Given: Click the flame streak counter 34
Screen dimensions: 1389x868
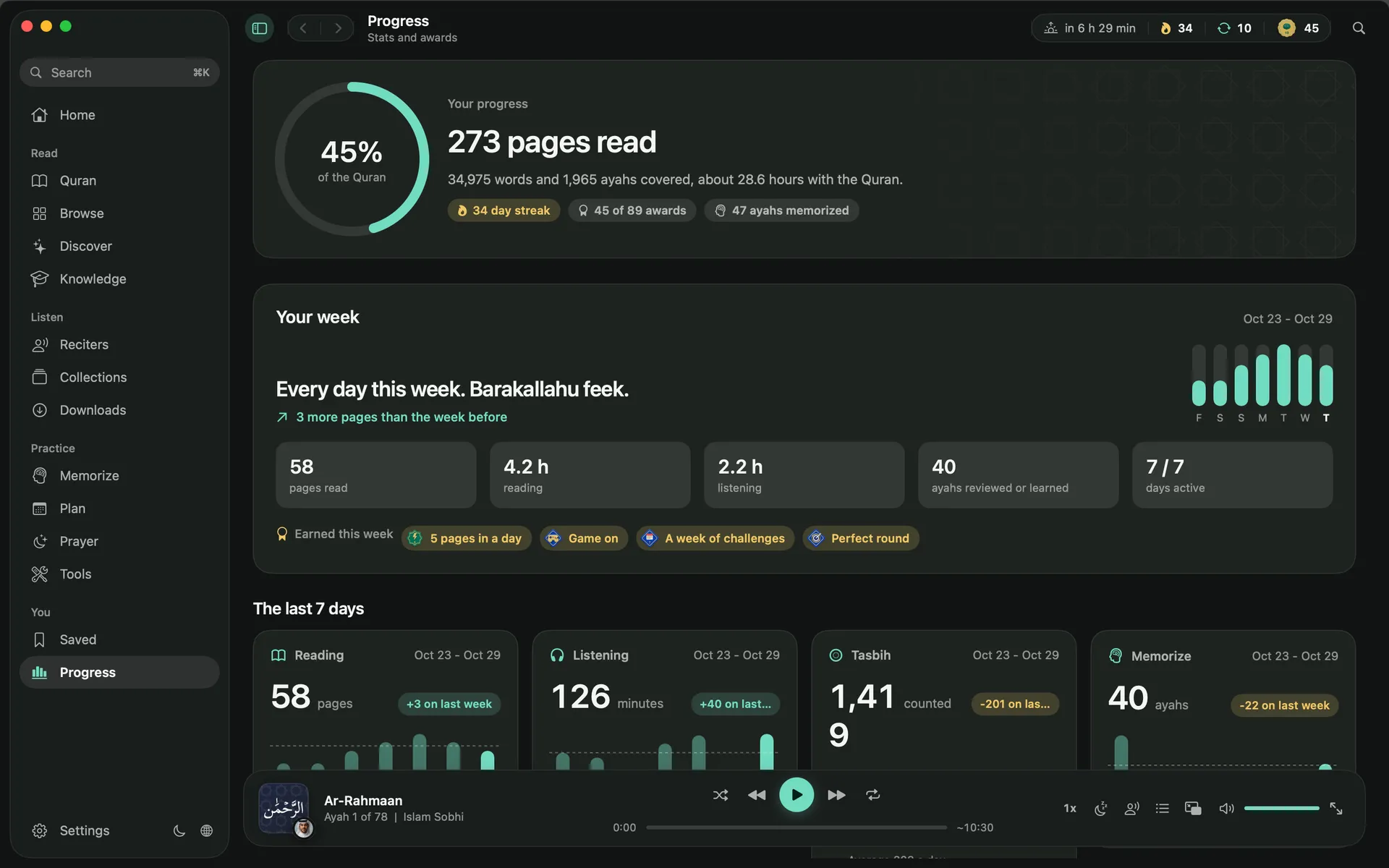Looking at the screenshot, I should click(x=1176, y=28).
